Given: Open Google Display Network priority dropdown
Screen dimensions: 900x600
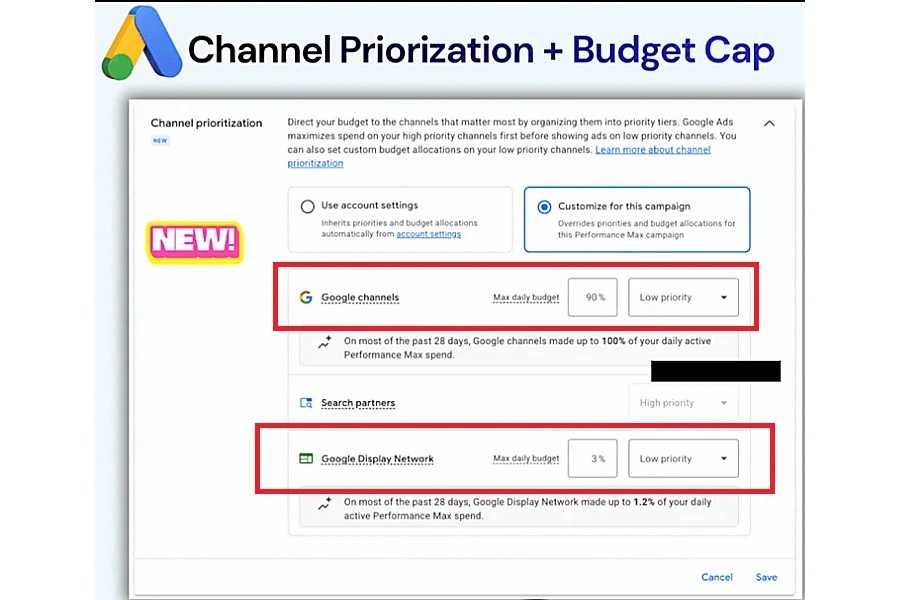Looking at the screenshot, I should click(x=683, y=458).
